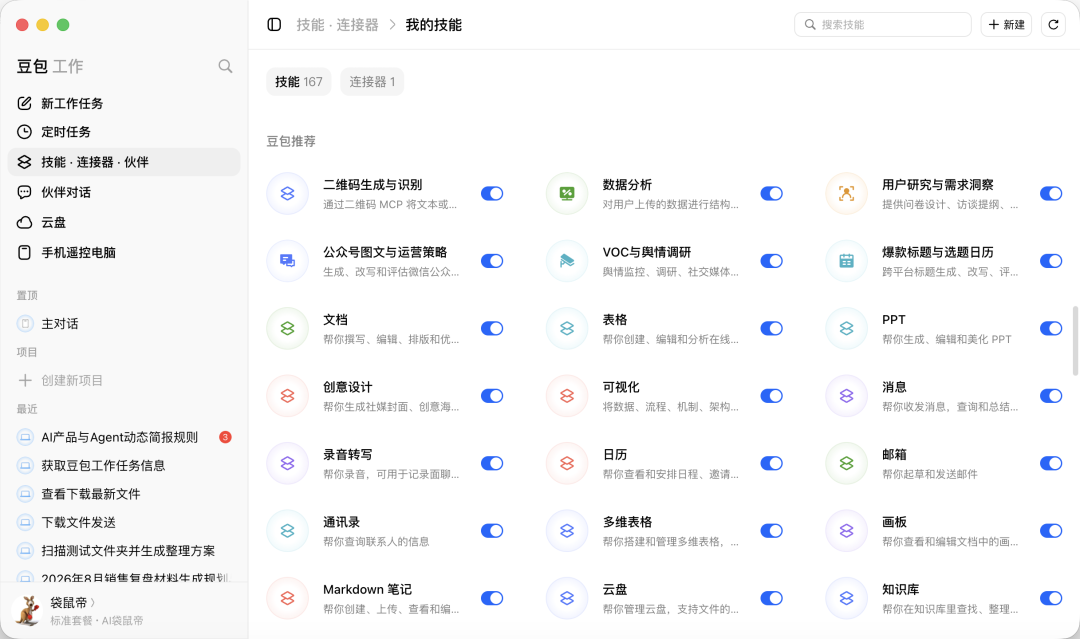Click the 二维码生成与识别 skill icon
Image resolution: width=1080 pixels, height=639 pixels.
pos(287,193)
